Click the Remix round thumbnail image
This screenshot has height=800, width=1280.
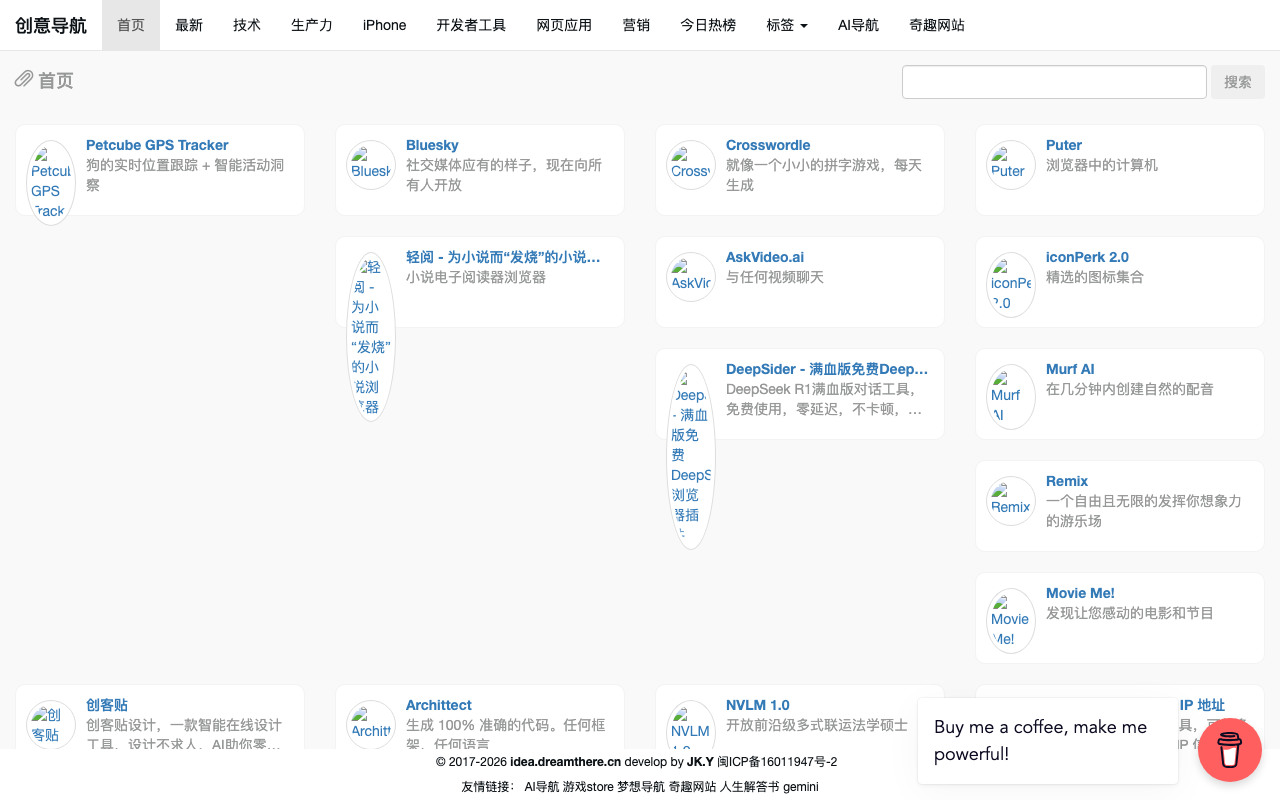(x=1011, y=501)
